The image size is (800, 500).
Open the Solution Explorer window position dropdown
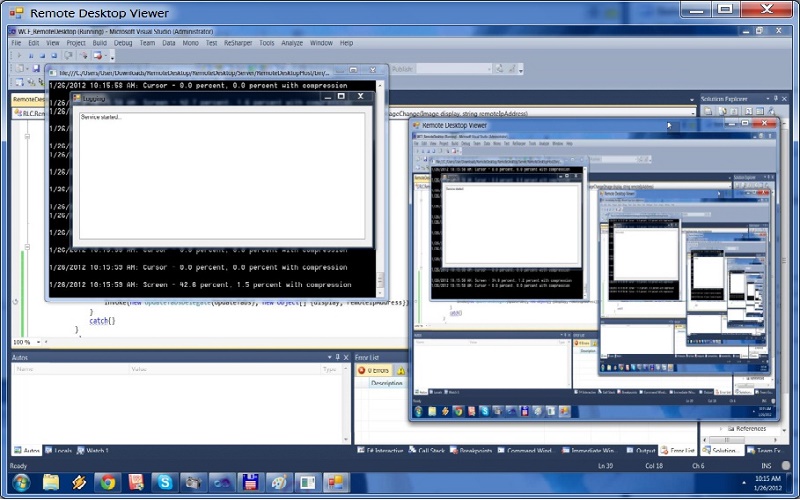coord(767,98)
